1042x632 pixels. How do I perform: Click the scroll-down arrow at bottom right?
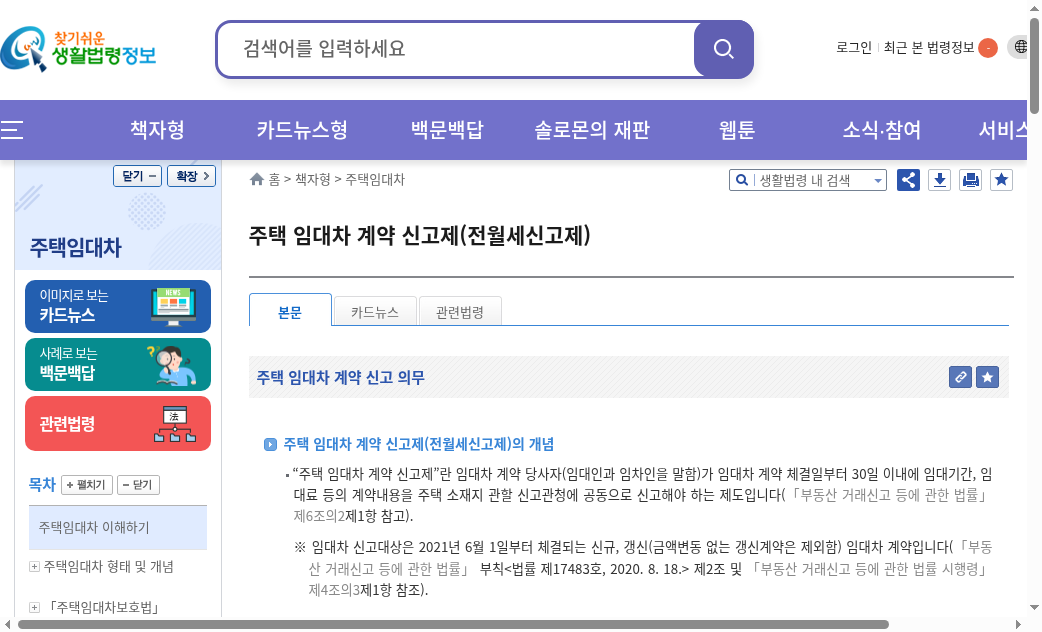coord(1034,607)
